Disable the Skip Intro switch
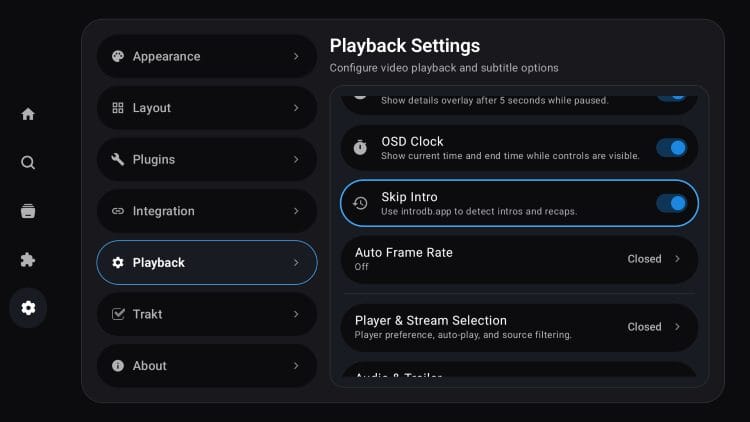Image resolution: width=750 pixels, height=422 pixels. pos(671,203)
